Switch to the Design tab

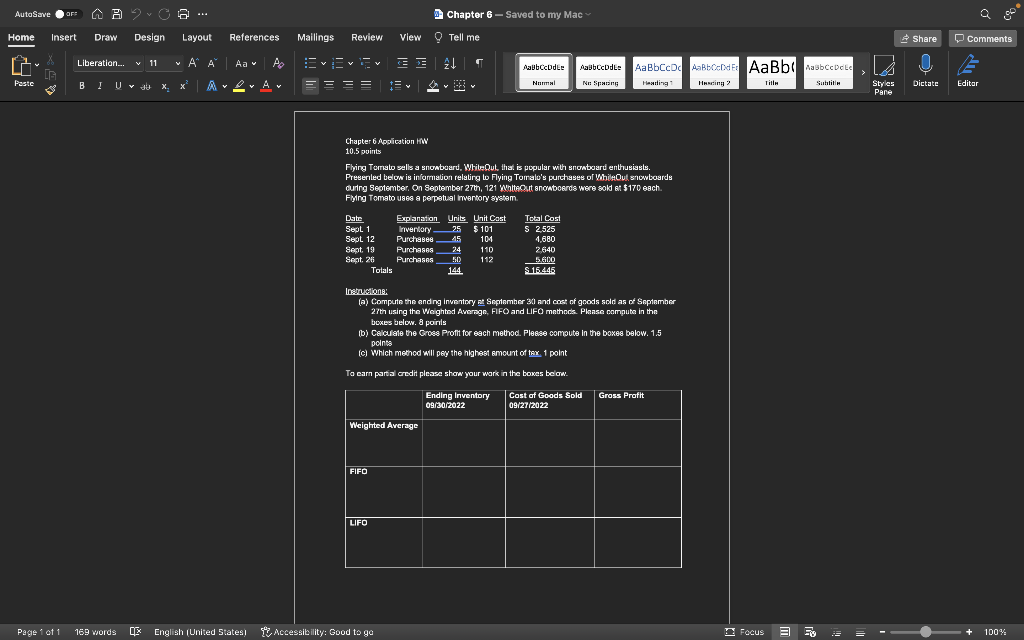pyautogui.click(x=150, y=37)
